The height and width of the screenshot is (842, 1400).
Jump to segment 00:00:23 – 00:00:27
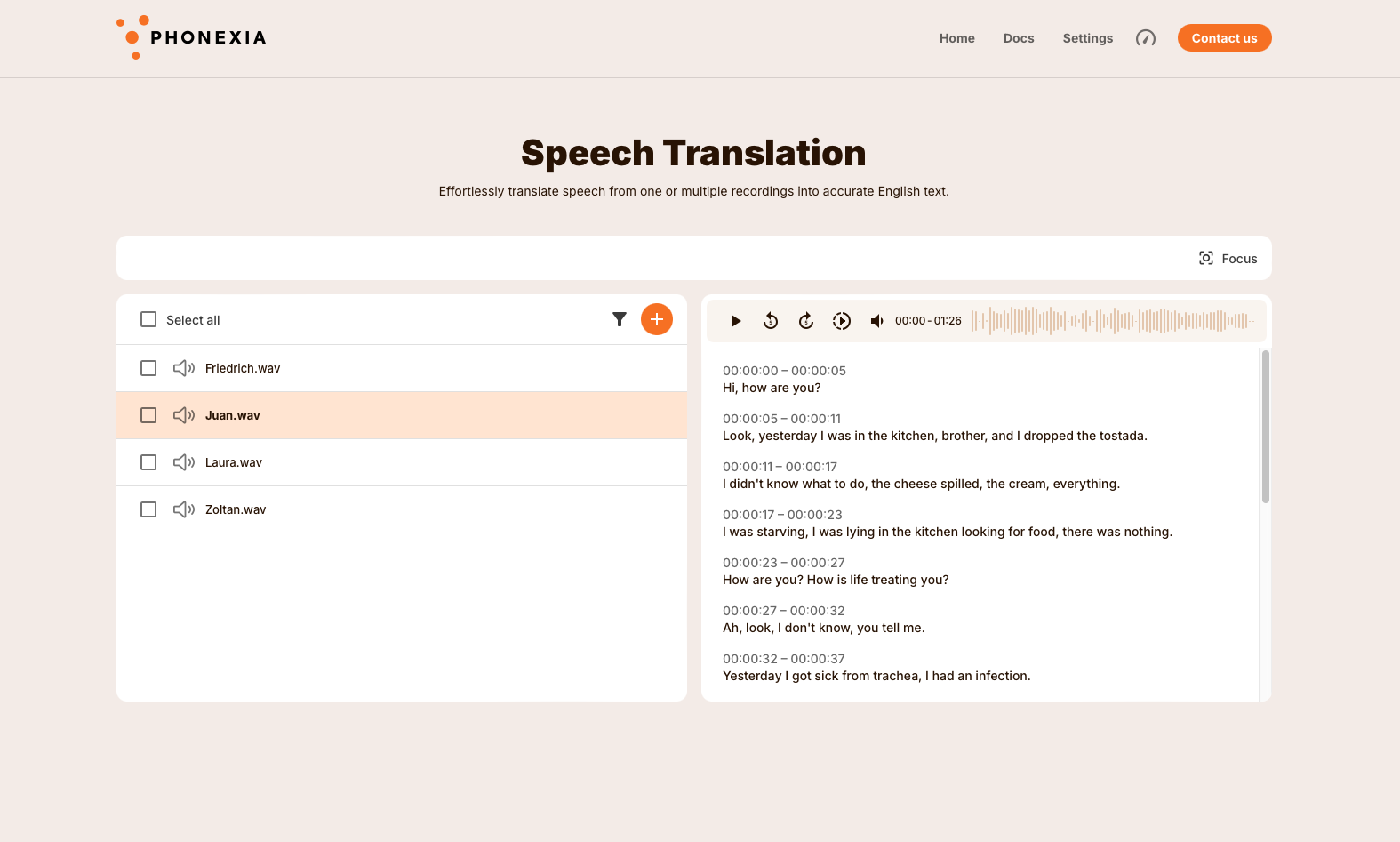(x=784, y=563)
